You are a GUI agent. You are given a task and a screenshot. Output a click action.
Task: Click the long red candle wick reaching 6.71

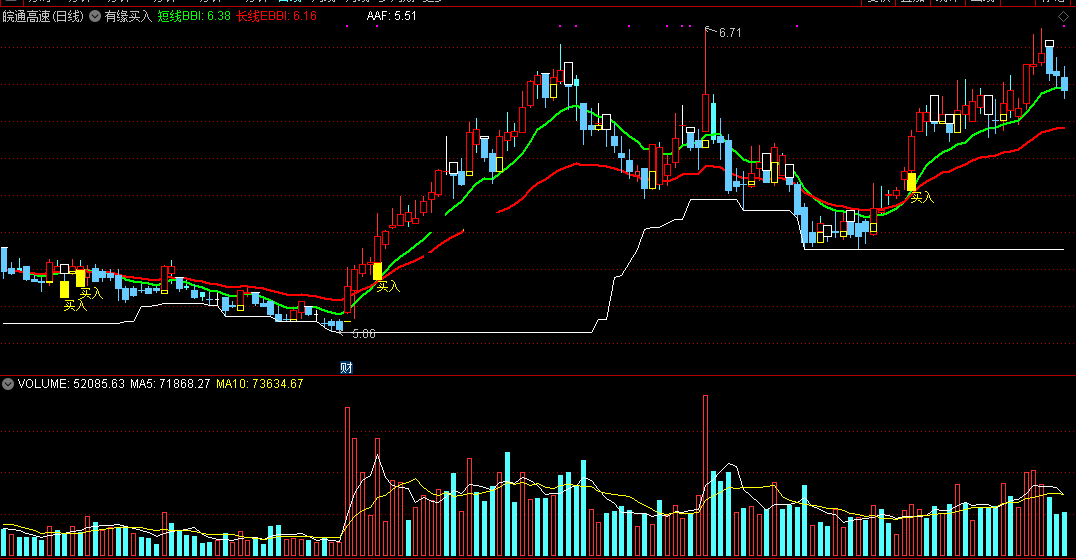tap(705, 62)
